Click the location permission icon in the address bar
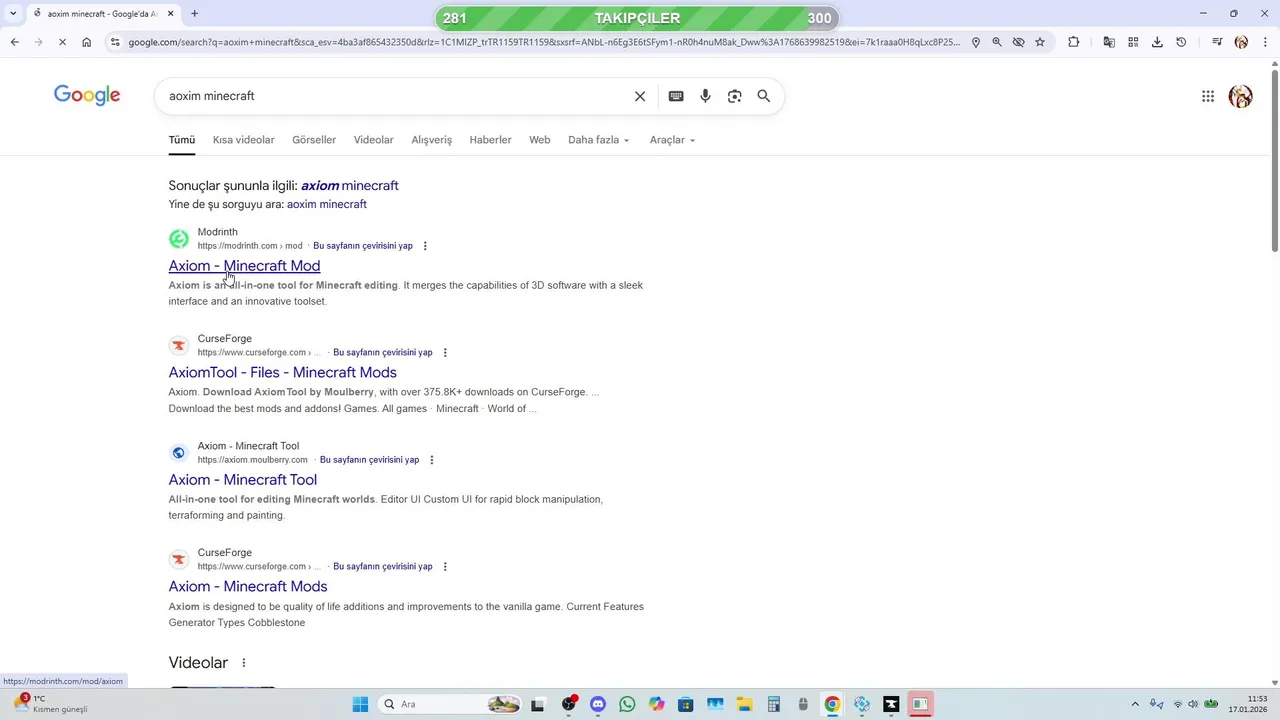Image resolution: width=1280 pixels, height=720 pixels. (975, 42)
